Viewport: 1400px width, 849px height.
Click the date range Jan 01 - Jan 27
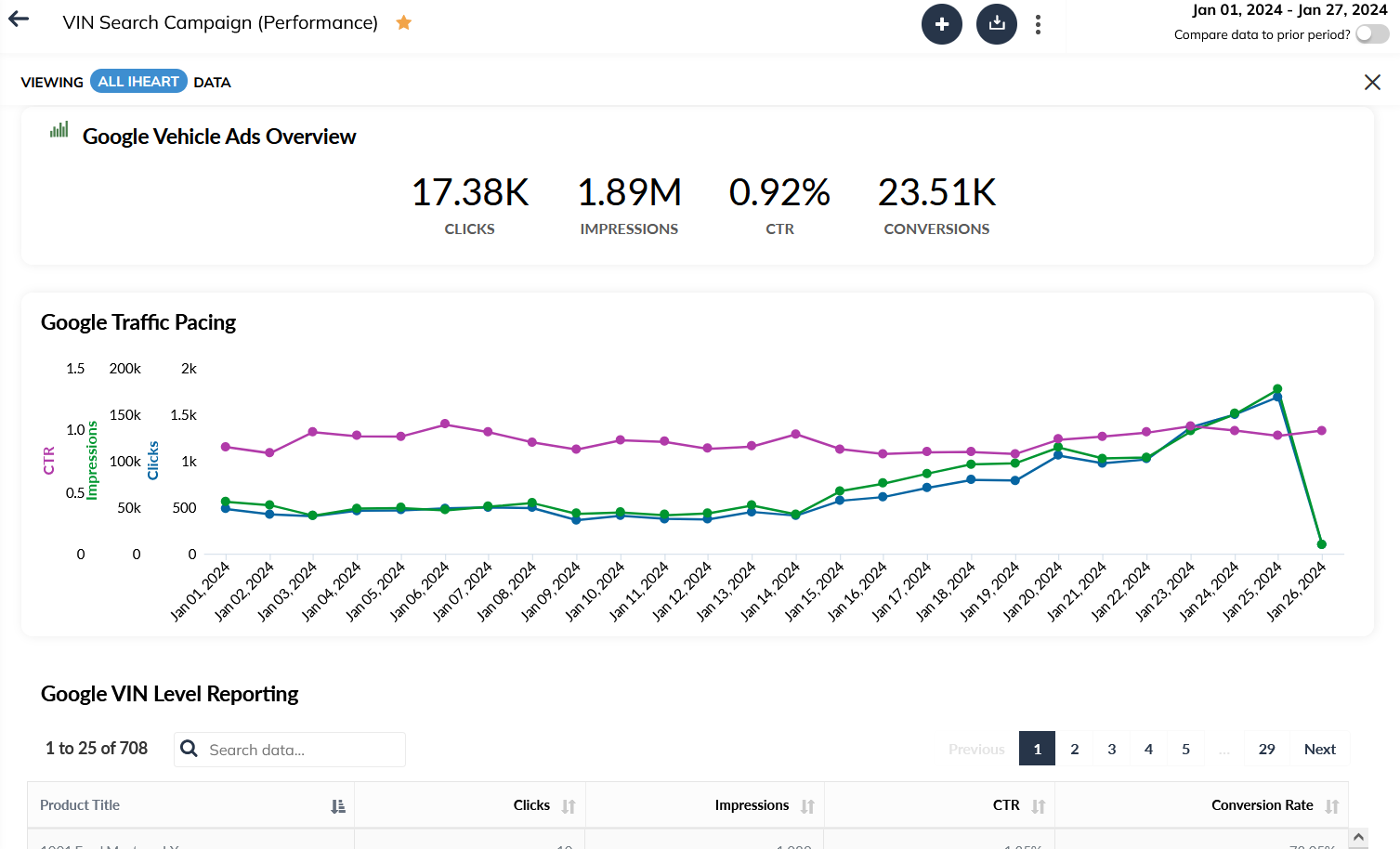tap(1289, 10)
